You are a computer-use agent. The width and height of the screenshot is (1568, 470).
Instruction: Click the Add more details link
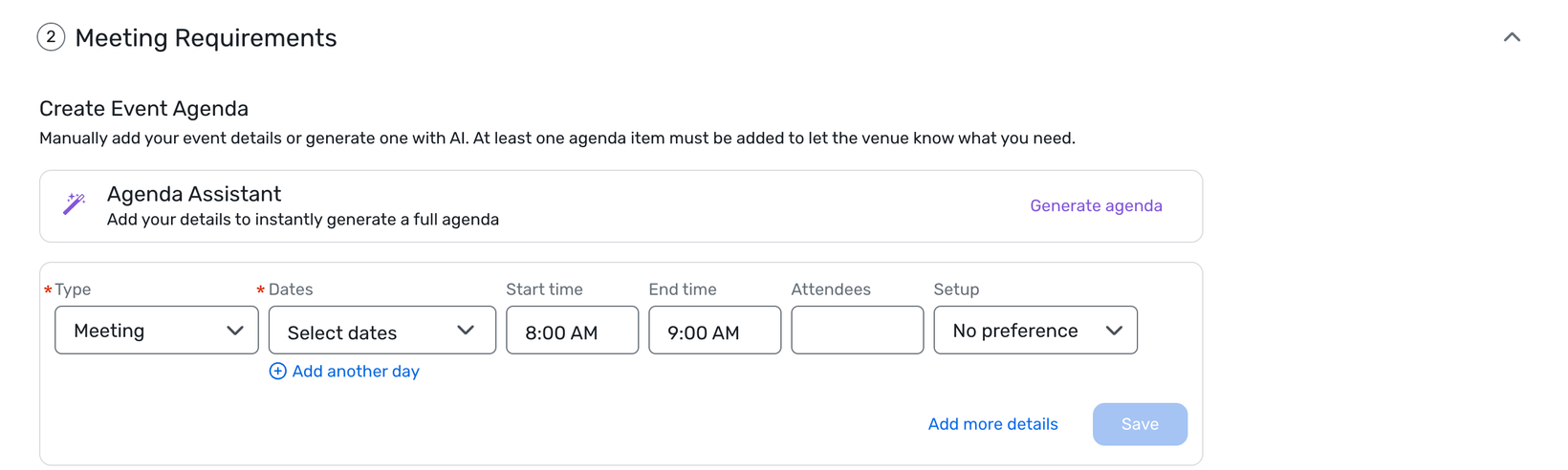click(x=992, y=424)
